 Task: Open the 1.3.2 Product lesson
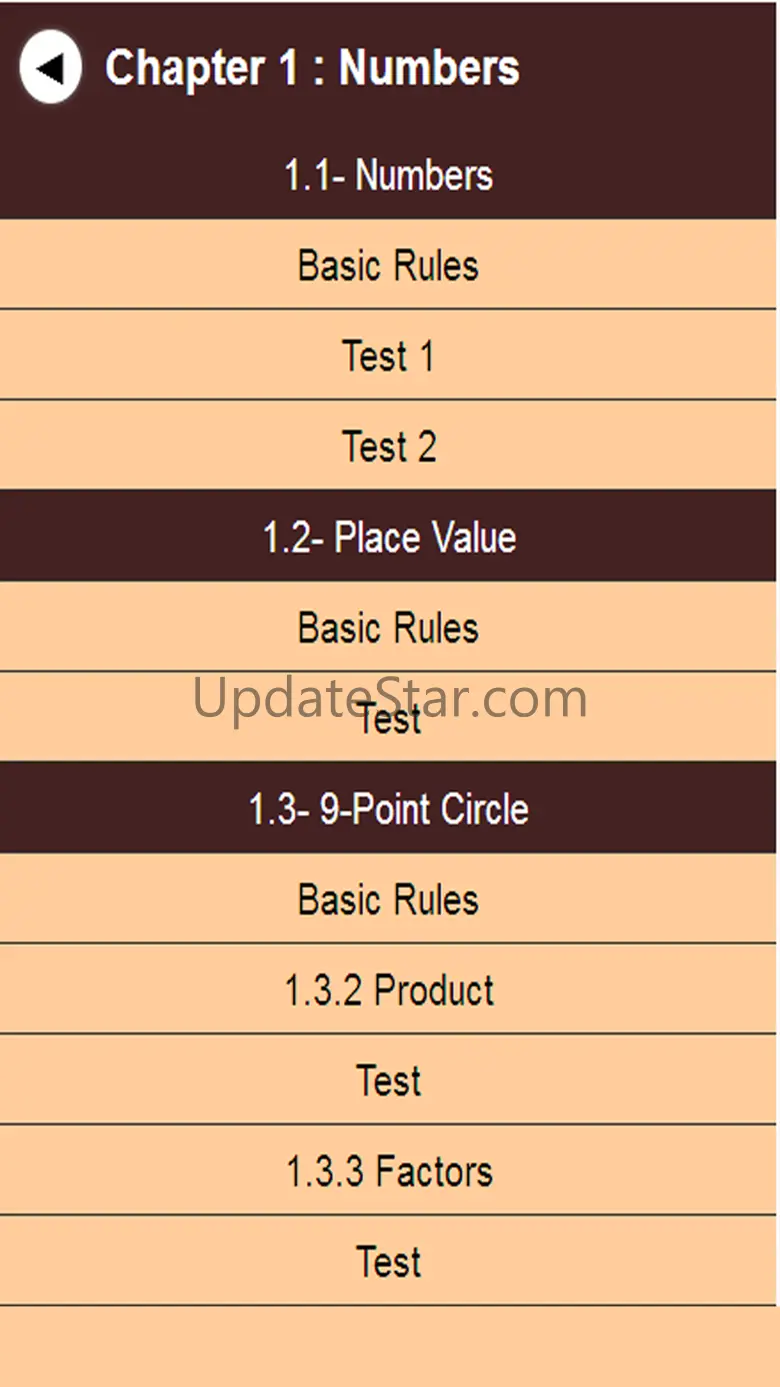[388, 990]
